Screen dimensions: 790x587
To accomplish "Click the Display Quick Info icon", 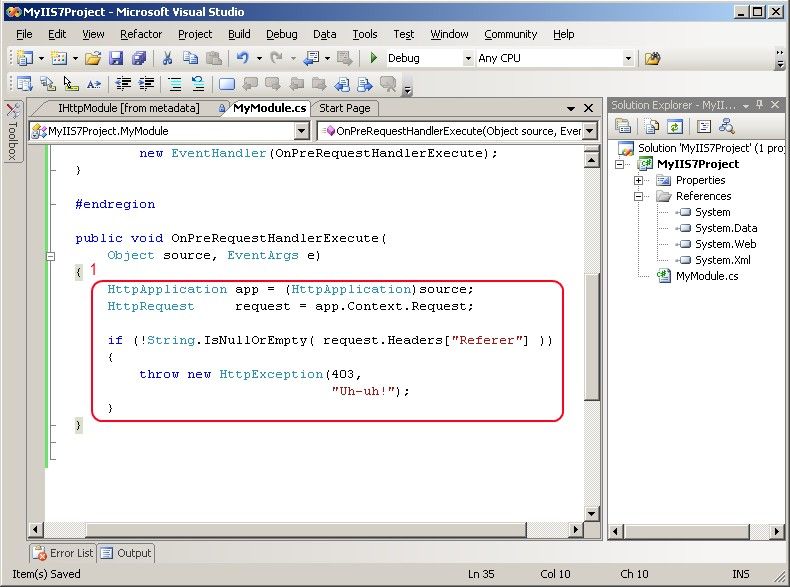I will pyautogui.click(x=71, y=84).
